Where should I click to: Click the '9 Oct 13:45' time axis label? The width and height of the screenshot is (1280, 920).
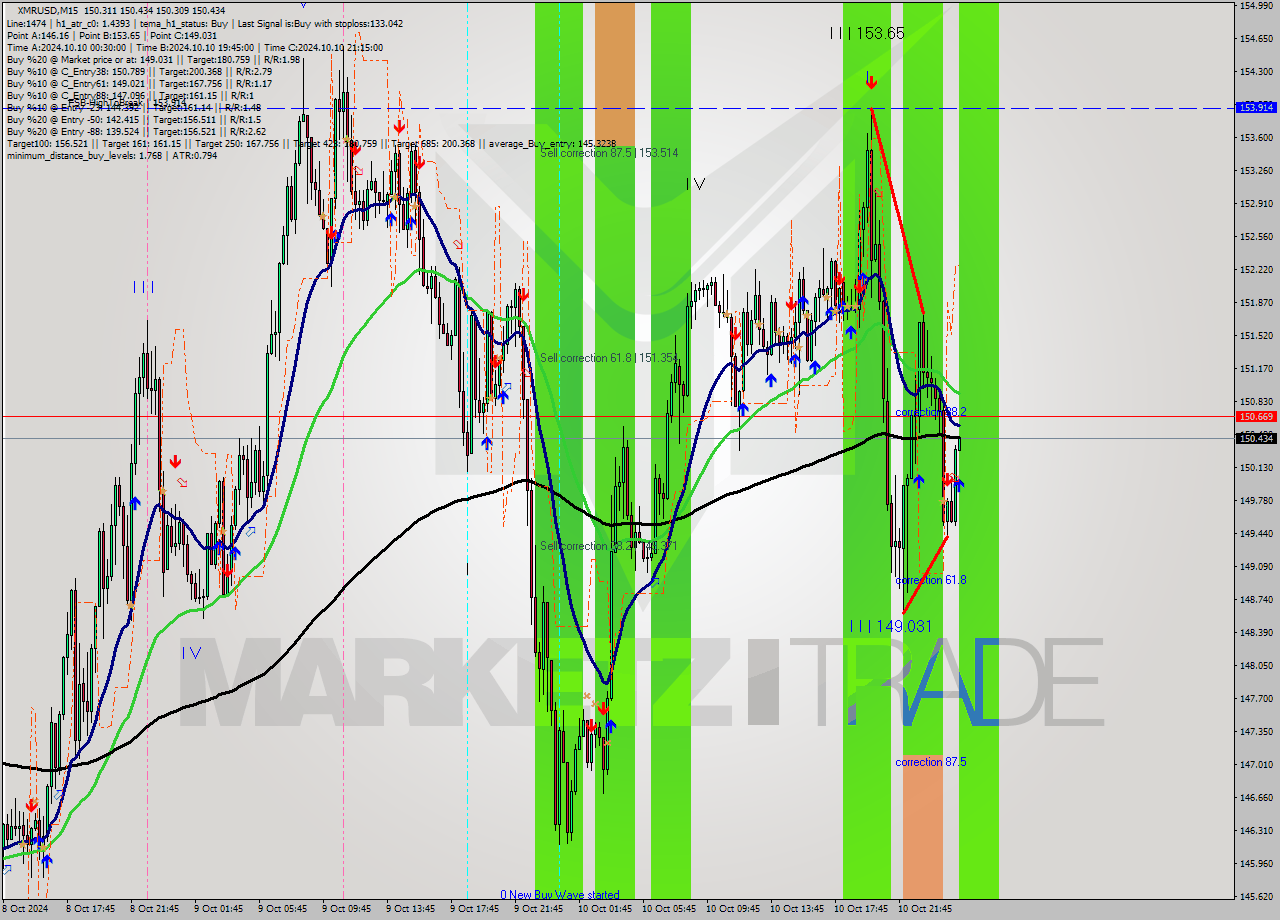coord(411,909)
